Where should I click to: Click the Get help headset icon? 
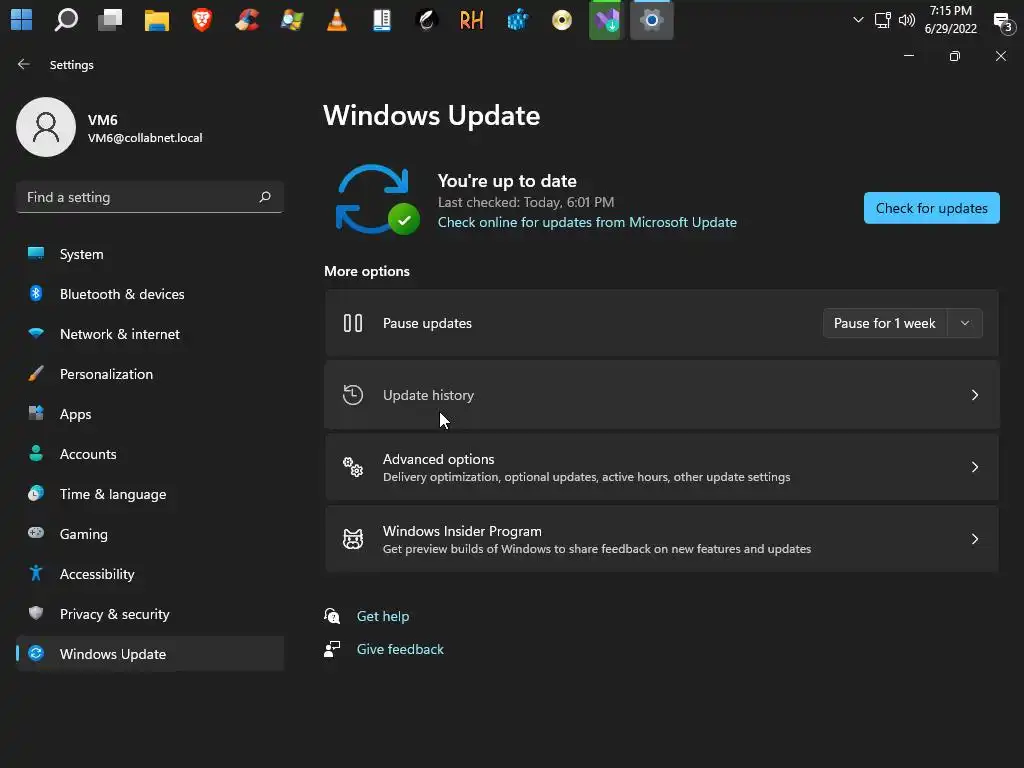point(332,616)
